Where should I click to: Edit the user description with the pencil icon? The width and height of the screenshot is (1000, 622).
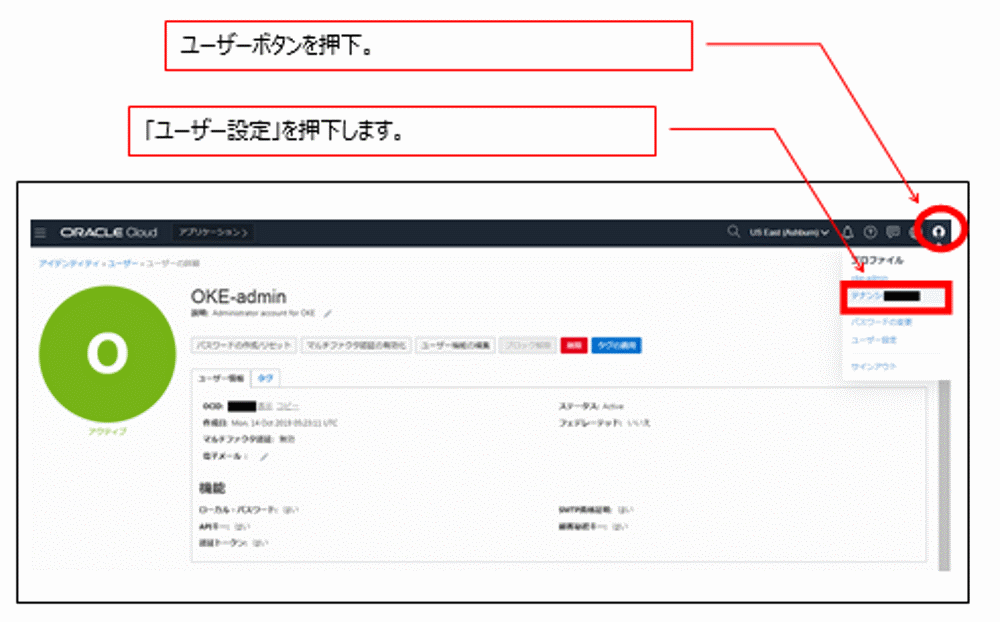[x=328, y=311]
